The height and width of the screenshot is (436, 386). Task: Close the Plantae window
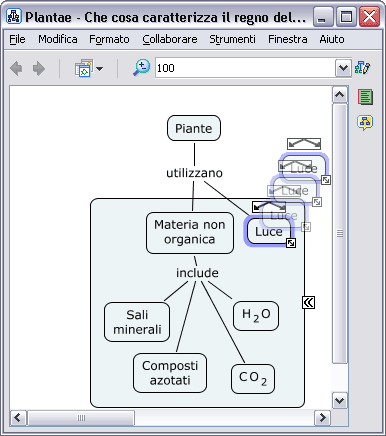point(369,17)
